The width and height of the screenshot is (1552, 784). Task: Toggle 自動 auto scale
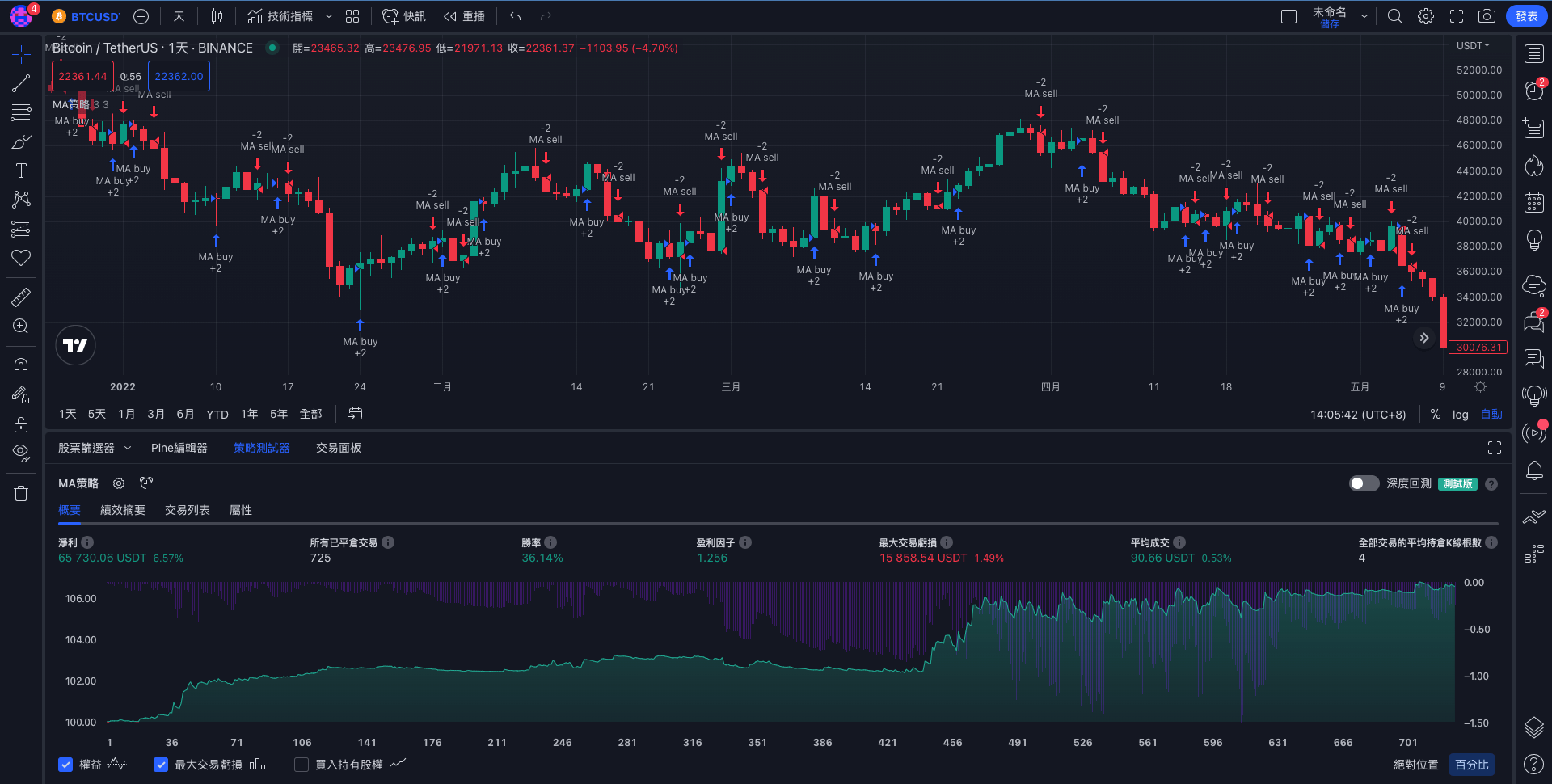coord(1491,414)
